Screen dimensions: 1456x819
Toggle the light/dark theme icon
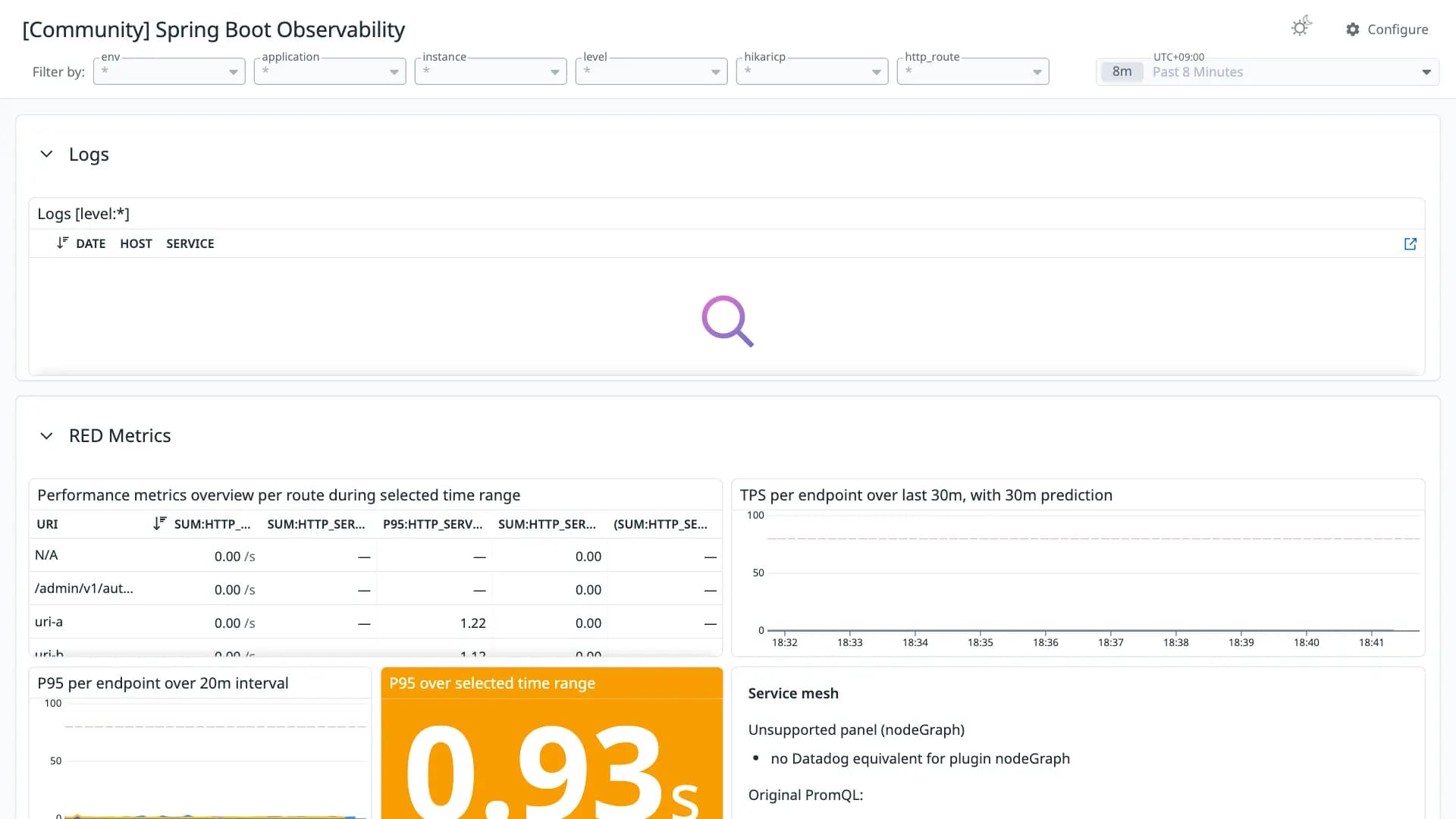pos(1301,27)
